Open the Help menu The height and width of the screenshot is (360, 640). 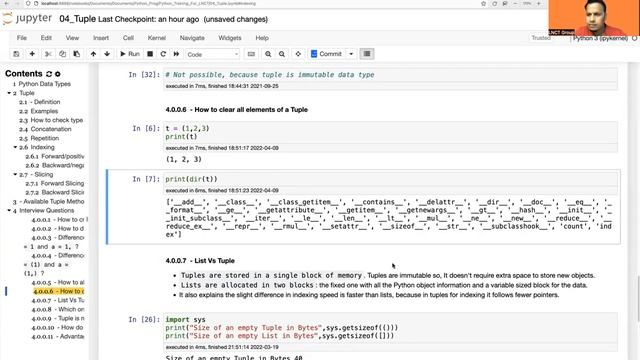coord(262,38)
